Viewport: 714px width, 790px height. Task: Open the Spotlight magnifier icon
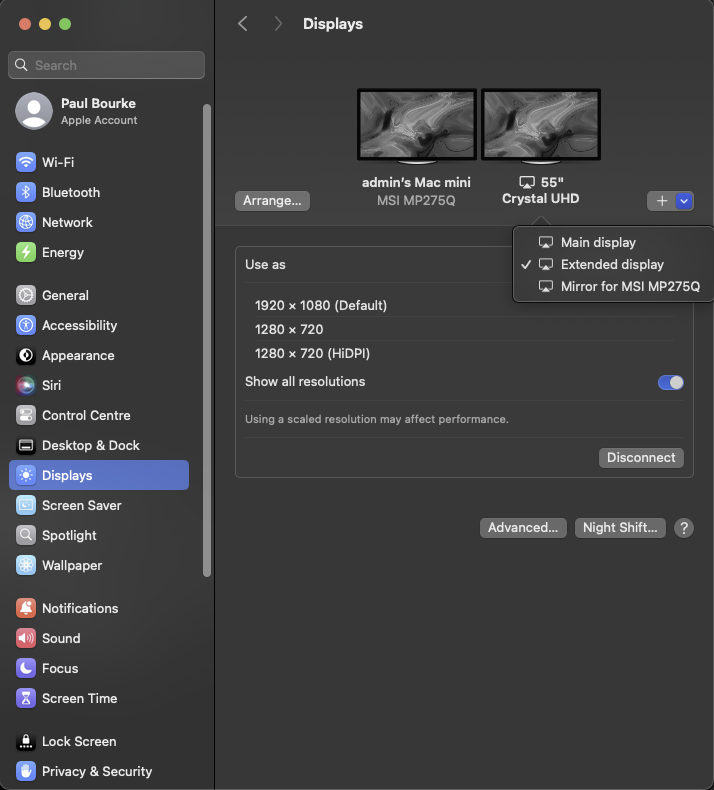click(x=26, y=535)
